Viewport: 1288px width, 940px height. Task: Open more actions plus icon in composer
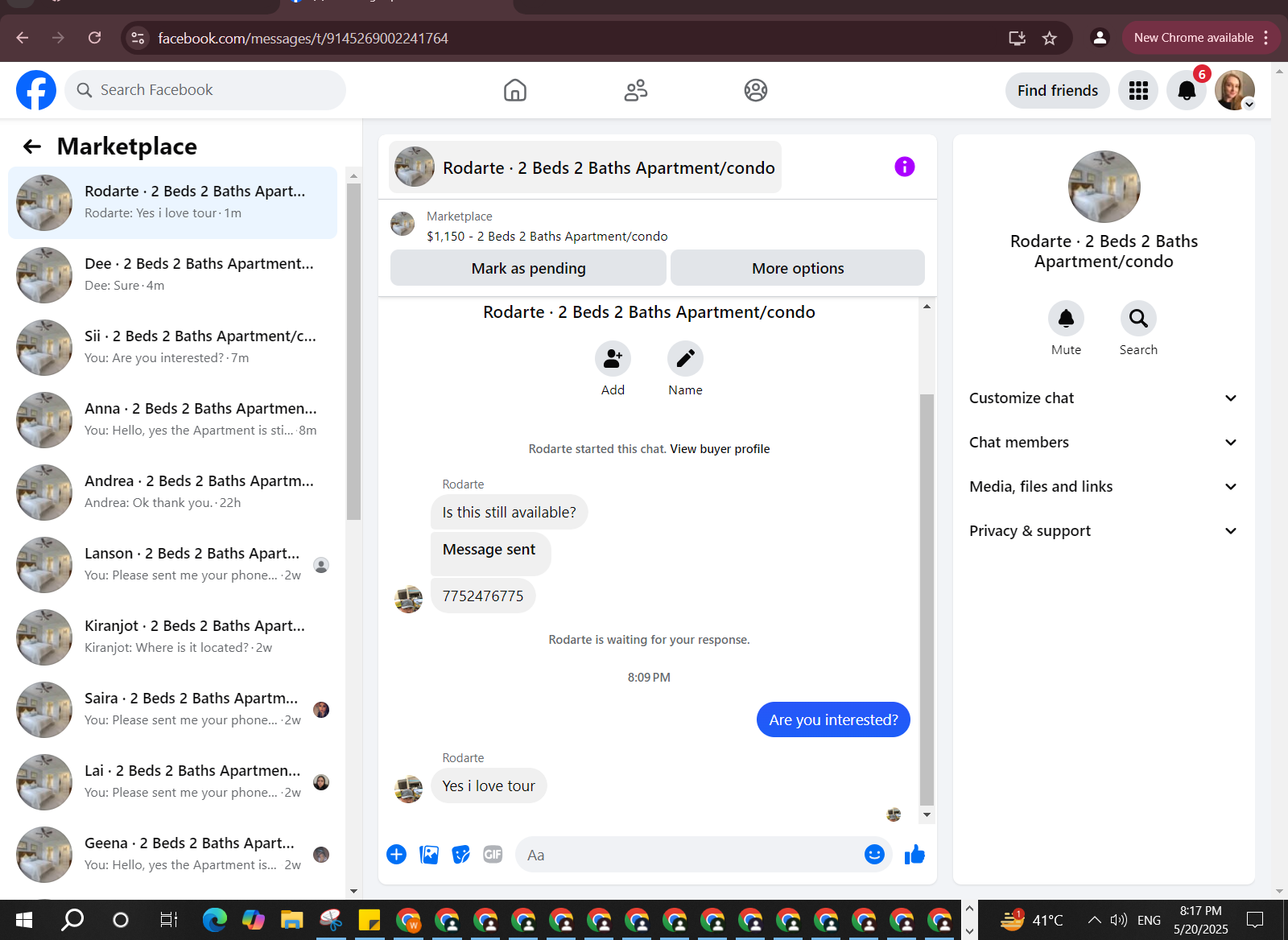396,855
